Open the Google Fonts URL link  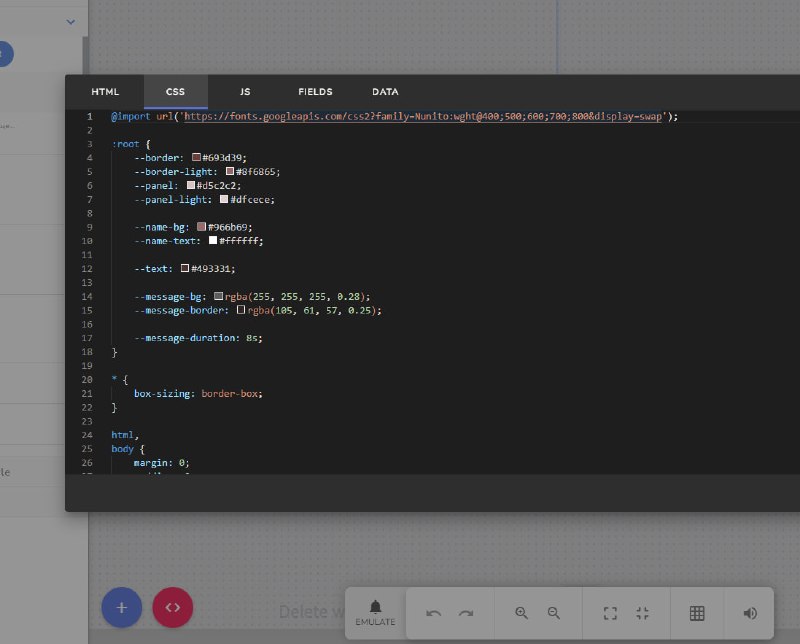pyautogui.click(x=423, y=116)
